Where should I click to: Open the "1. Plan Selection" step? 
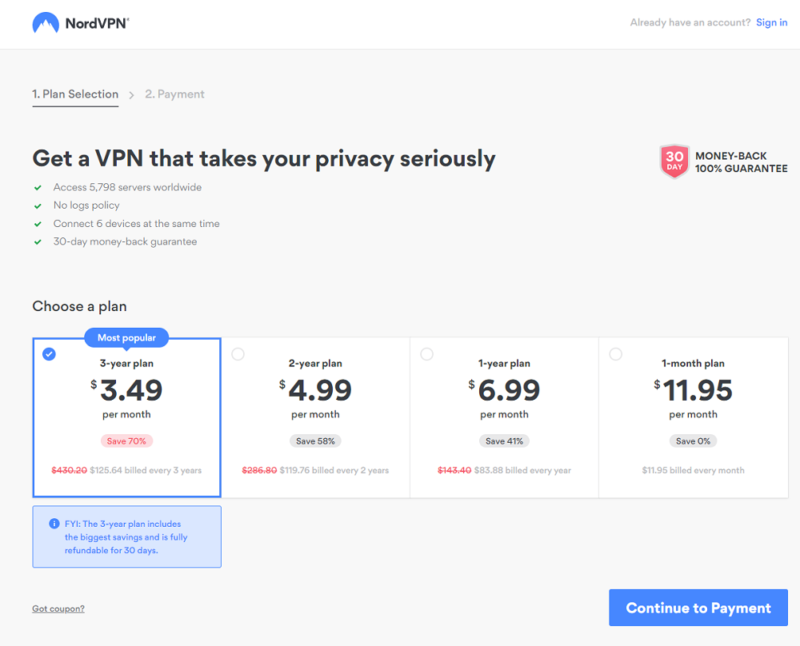click(x=75, y=93)
